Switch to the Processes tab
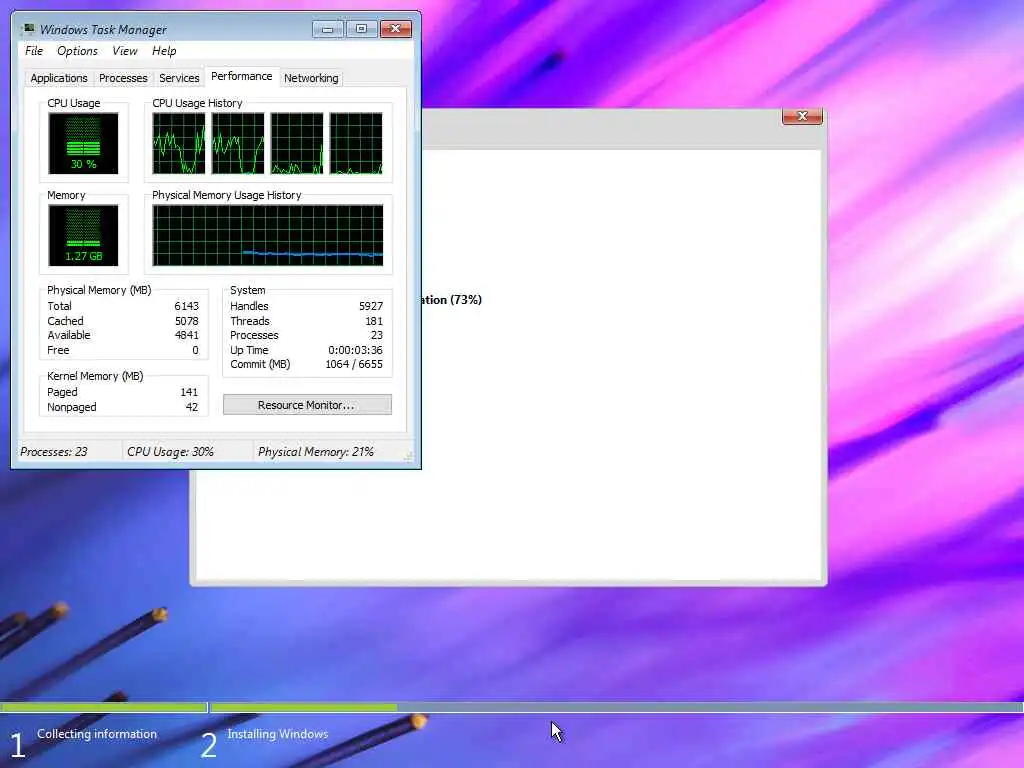Image resolution: width=1024 pixels, height=768 pixels. [x=123, y=78]
